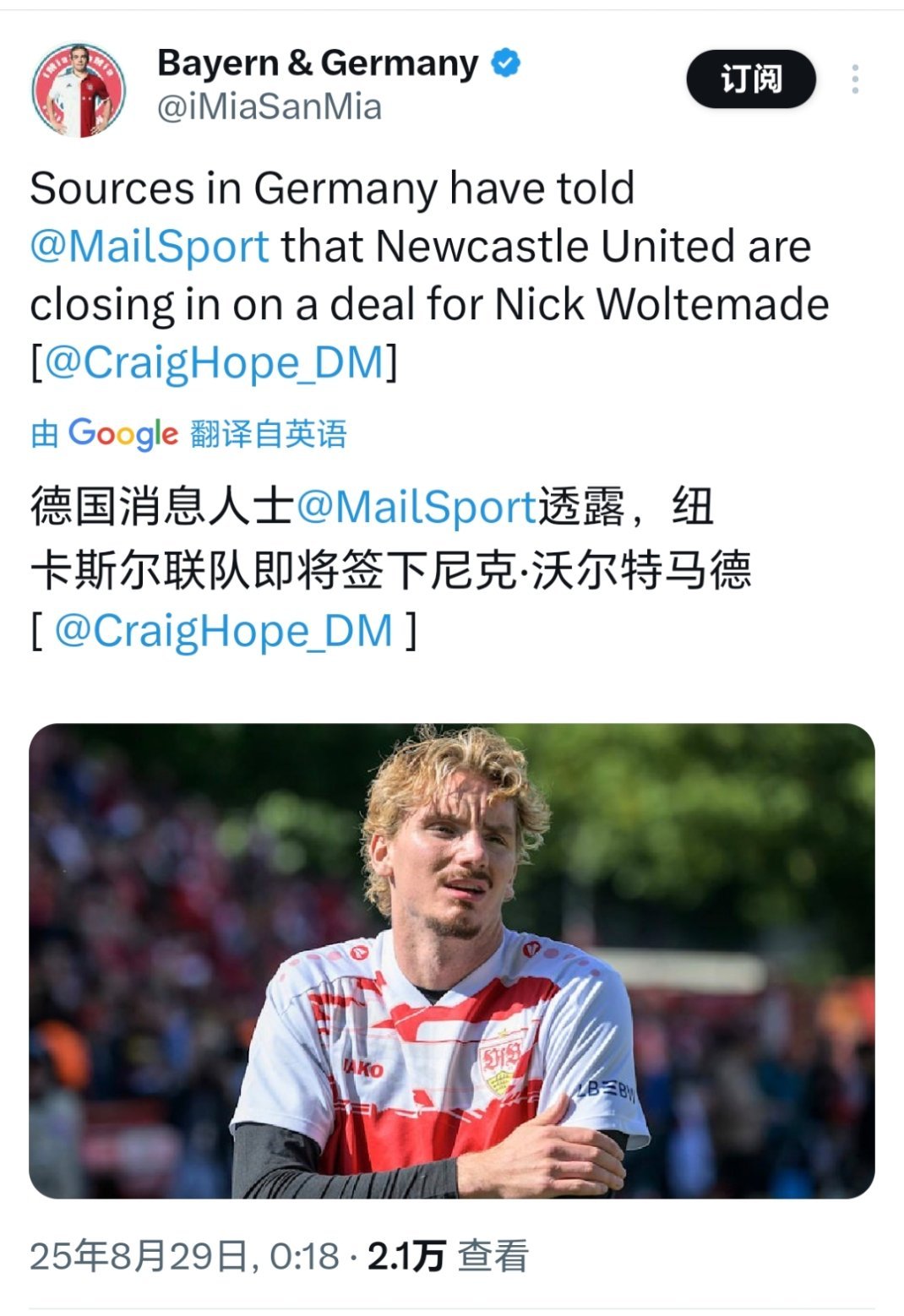Screen dimensions: 904x1316
Task: Tap the 订阅 subscribe button
Action: (x=751, y=79)
